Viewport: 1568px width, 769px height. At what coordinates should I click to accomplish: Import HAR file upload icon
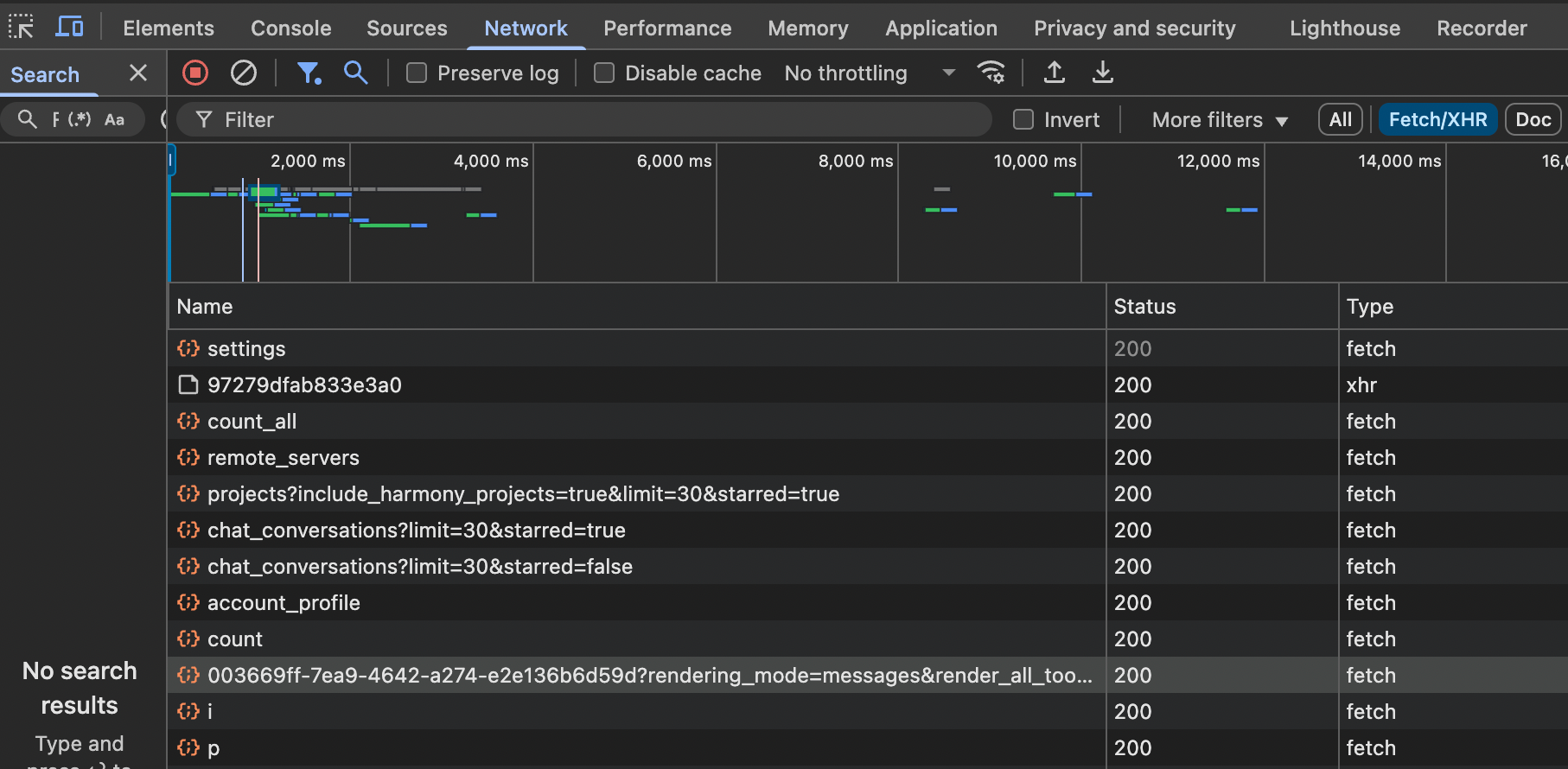point(1055,73)
